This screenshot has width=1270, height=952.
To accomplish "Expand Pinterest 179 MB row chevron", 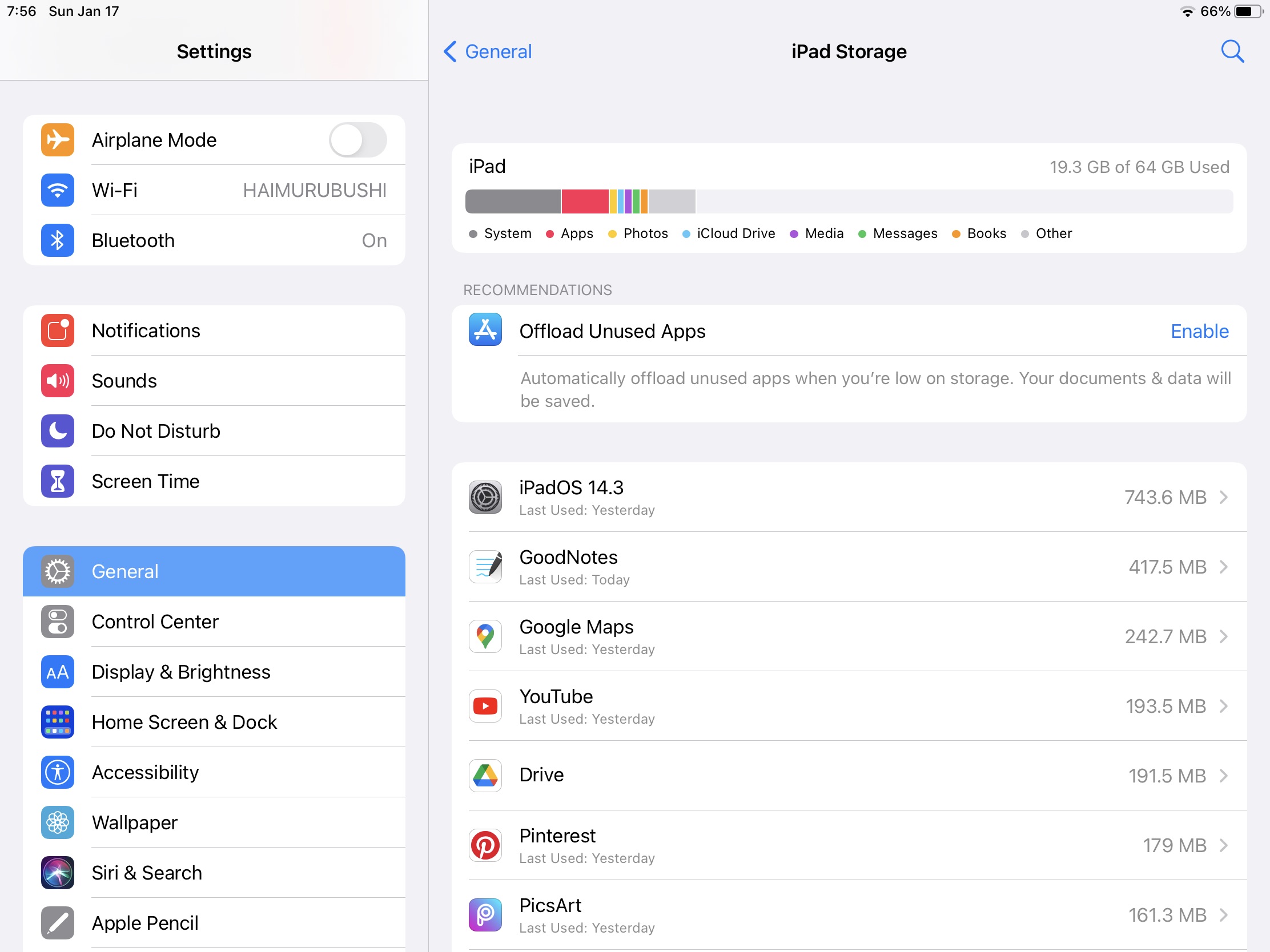I will click(1224, 845).
